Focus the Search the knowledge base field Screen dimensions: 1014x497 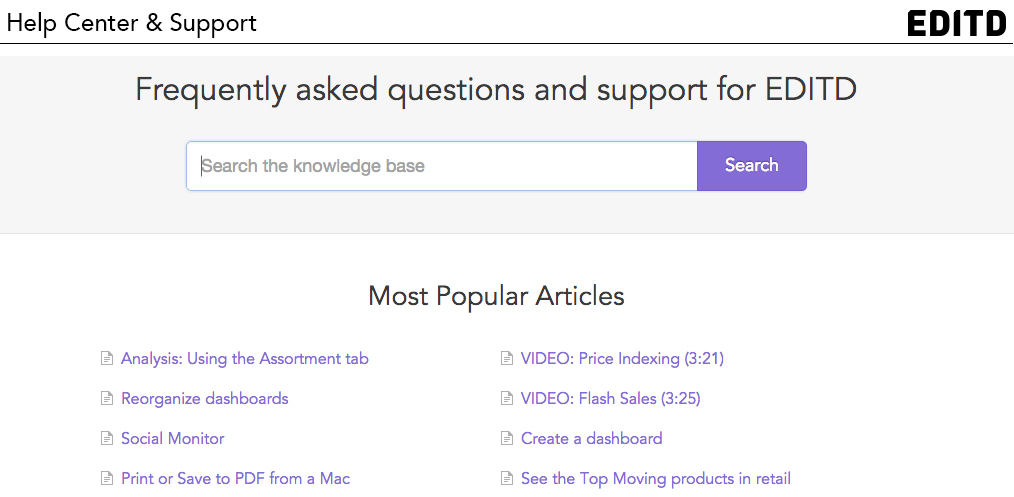tap(442, 165)
